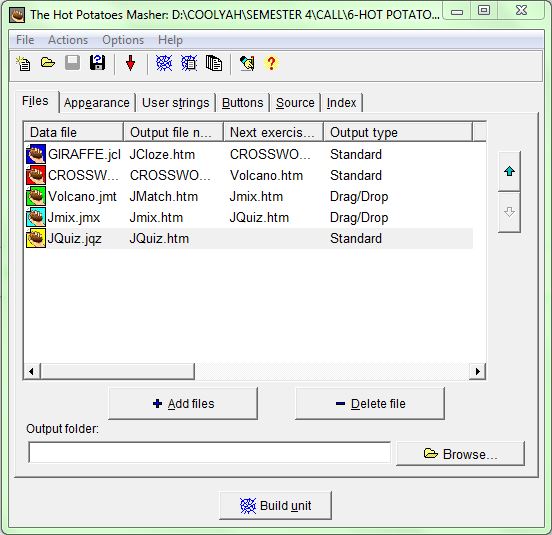The height and width of the screenshot is (535, 552).
Task: Move selected file down with arrow
Action: tap(509, 212)
